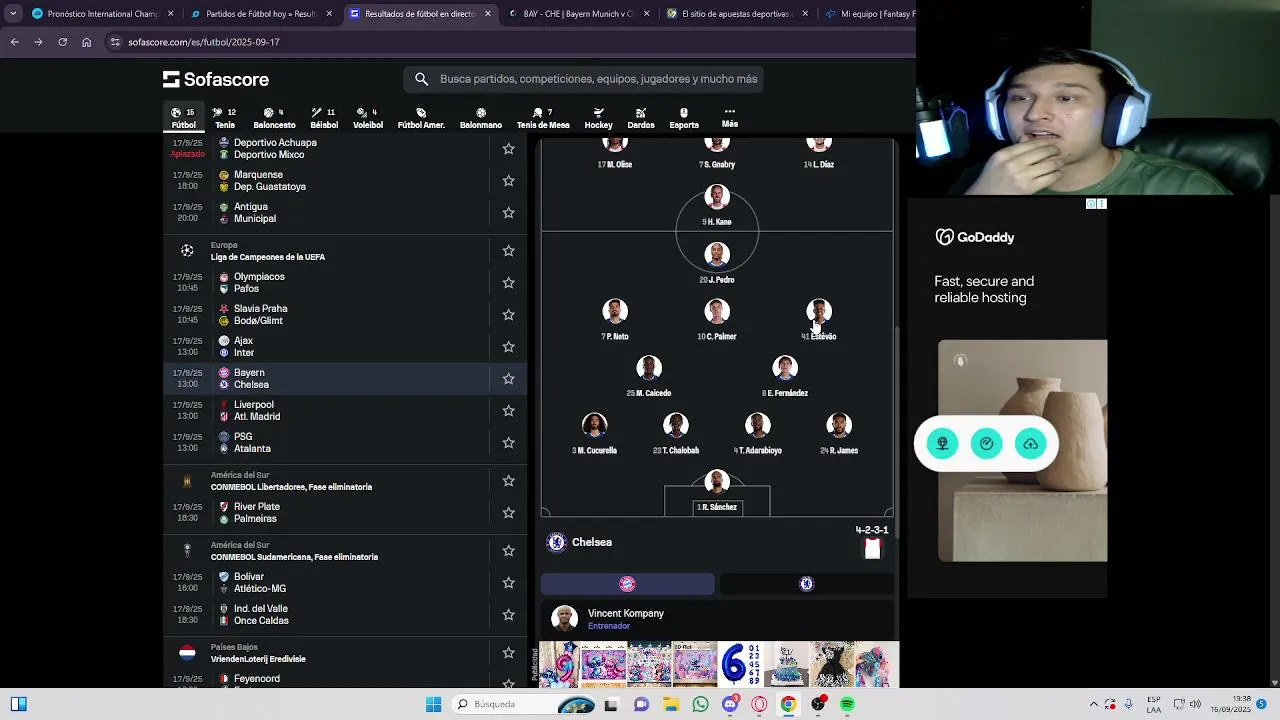Select player M. Cucurella in lineup
The width and height of the screenshot is (1280, 720).
click(x=595, y=435)
